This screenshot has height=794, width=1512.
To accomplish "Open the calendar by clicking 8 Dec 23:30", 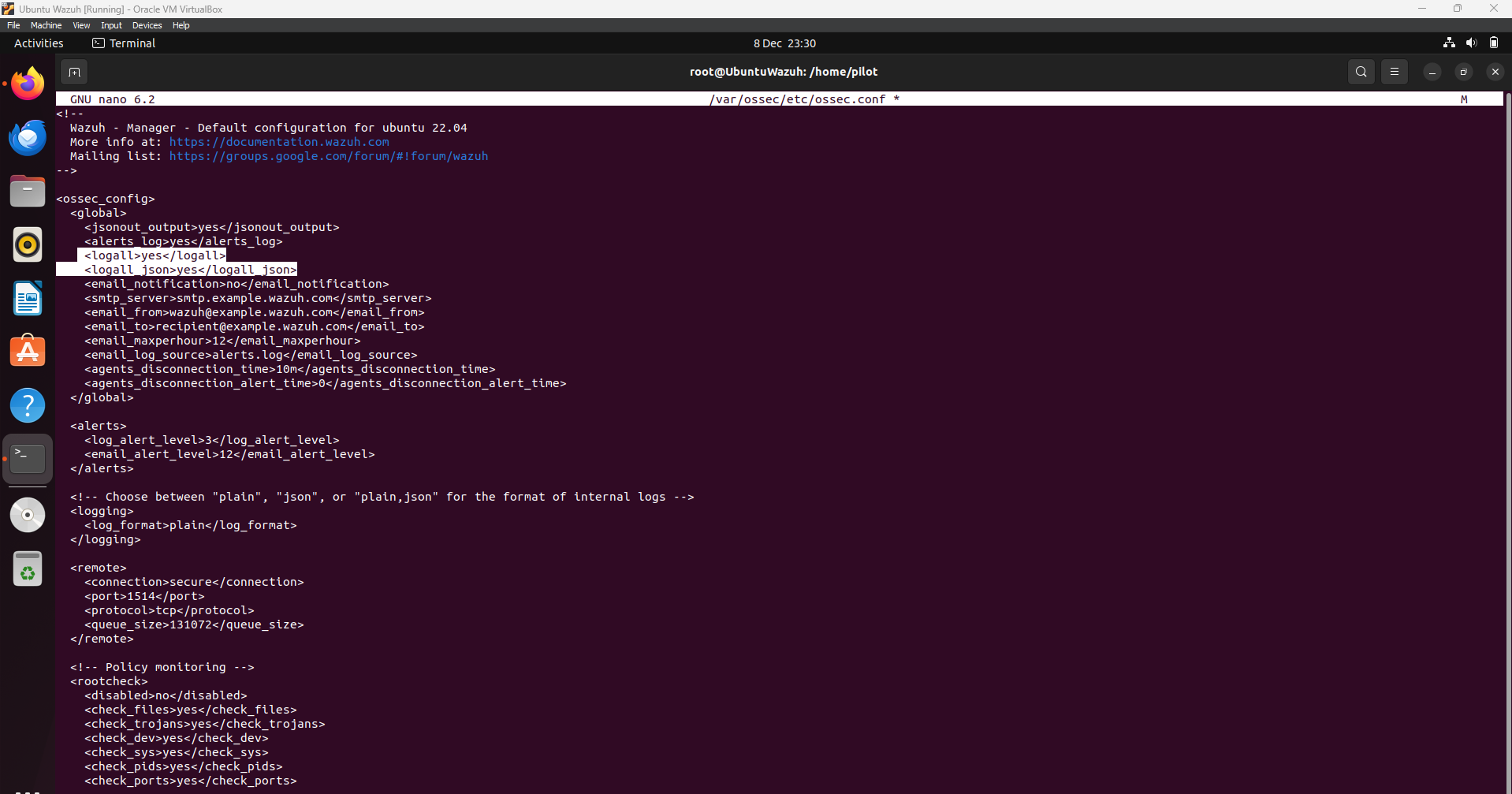I will [x=784, y=43].
